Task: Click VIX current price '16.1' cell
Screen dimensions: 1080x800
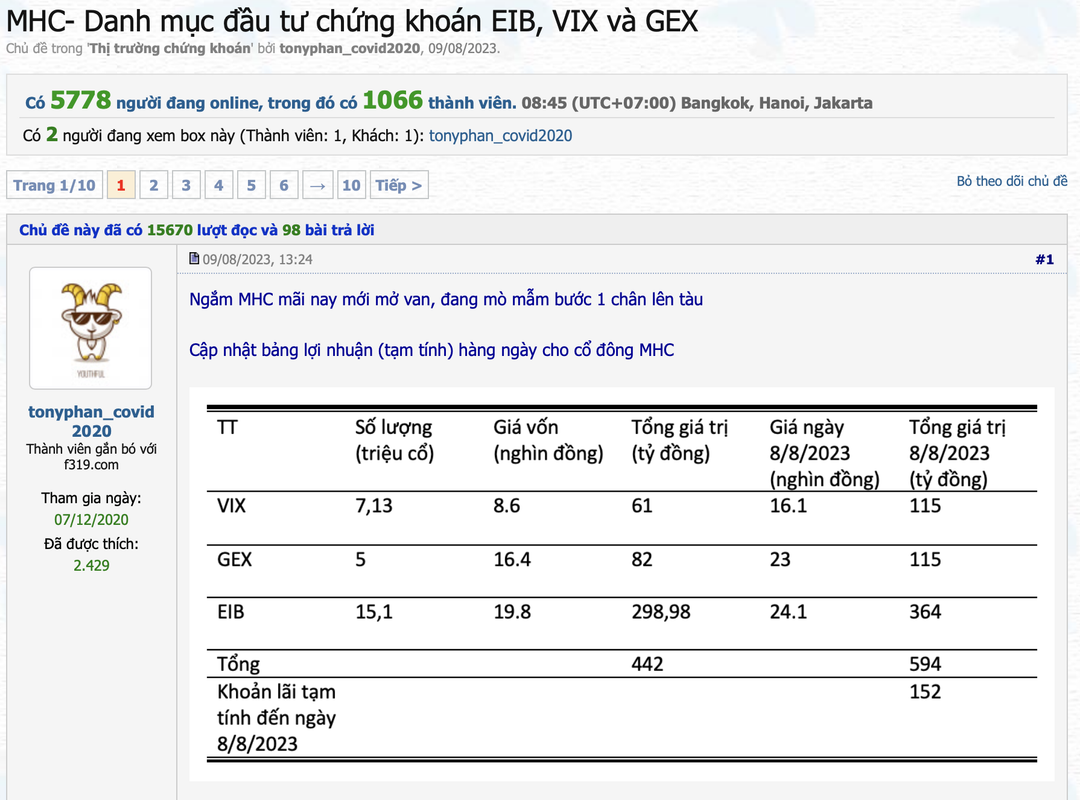Action: click(788, 506)
